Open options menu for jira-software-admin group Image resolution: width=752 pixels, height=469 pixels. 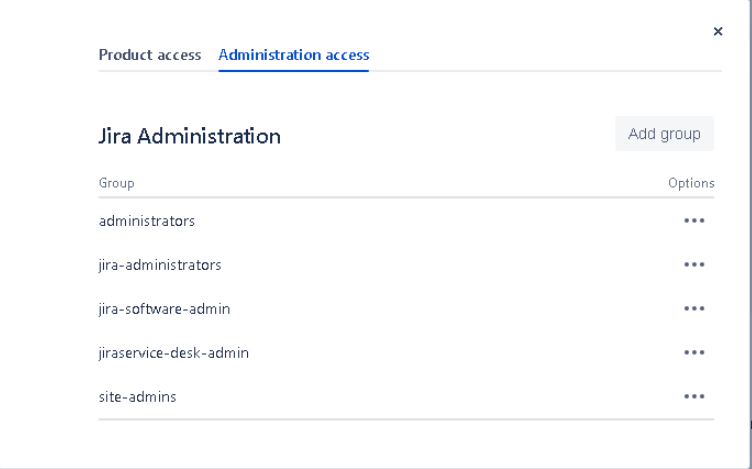[694, 308]
